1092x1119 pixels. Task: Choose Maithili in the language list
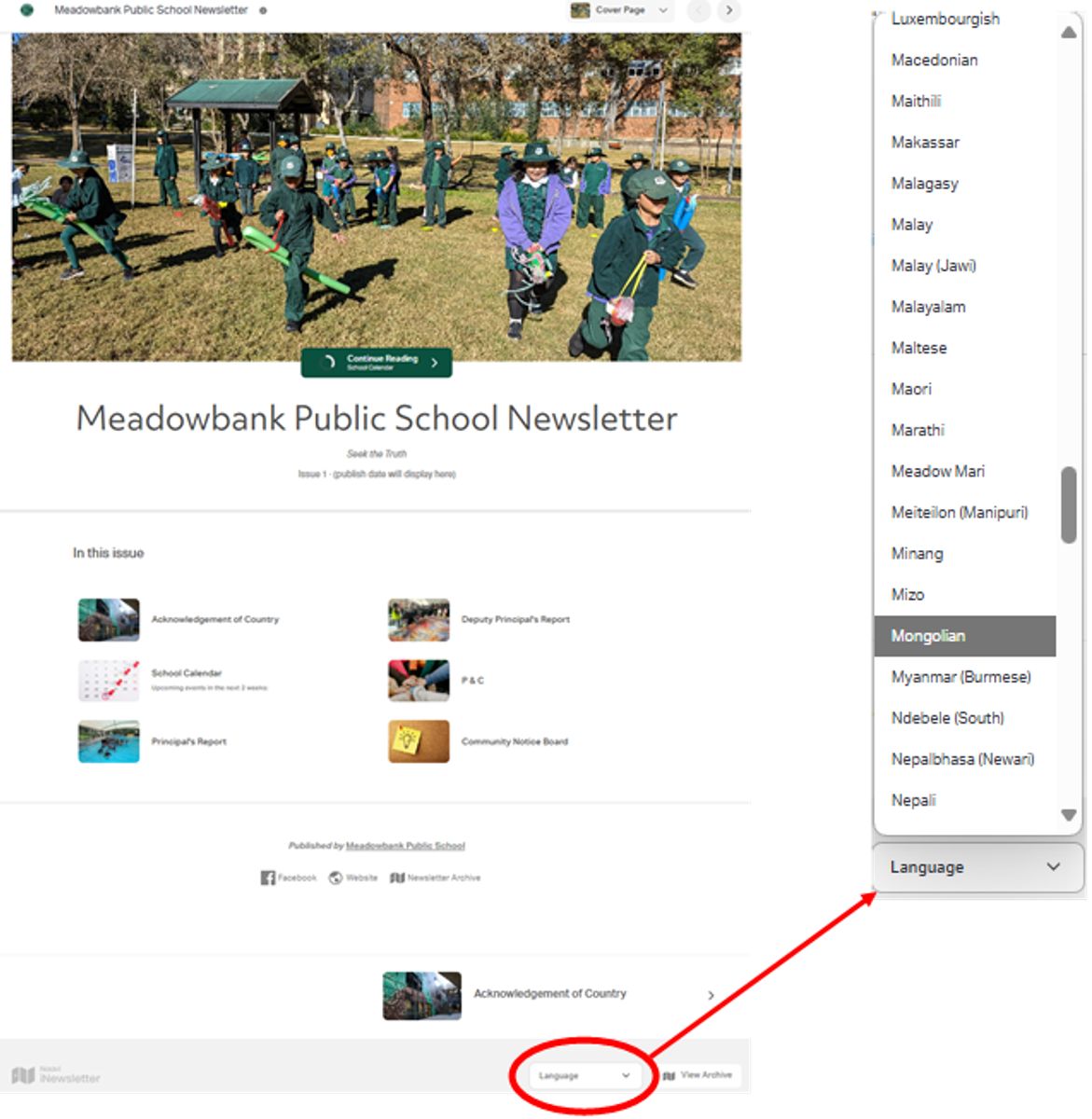tap(965, 101)
